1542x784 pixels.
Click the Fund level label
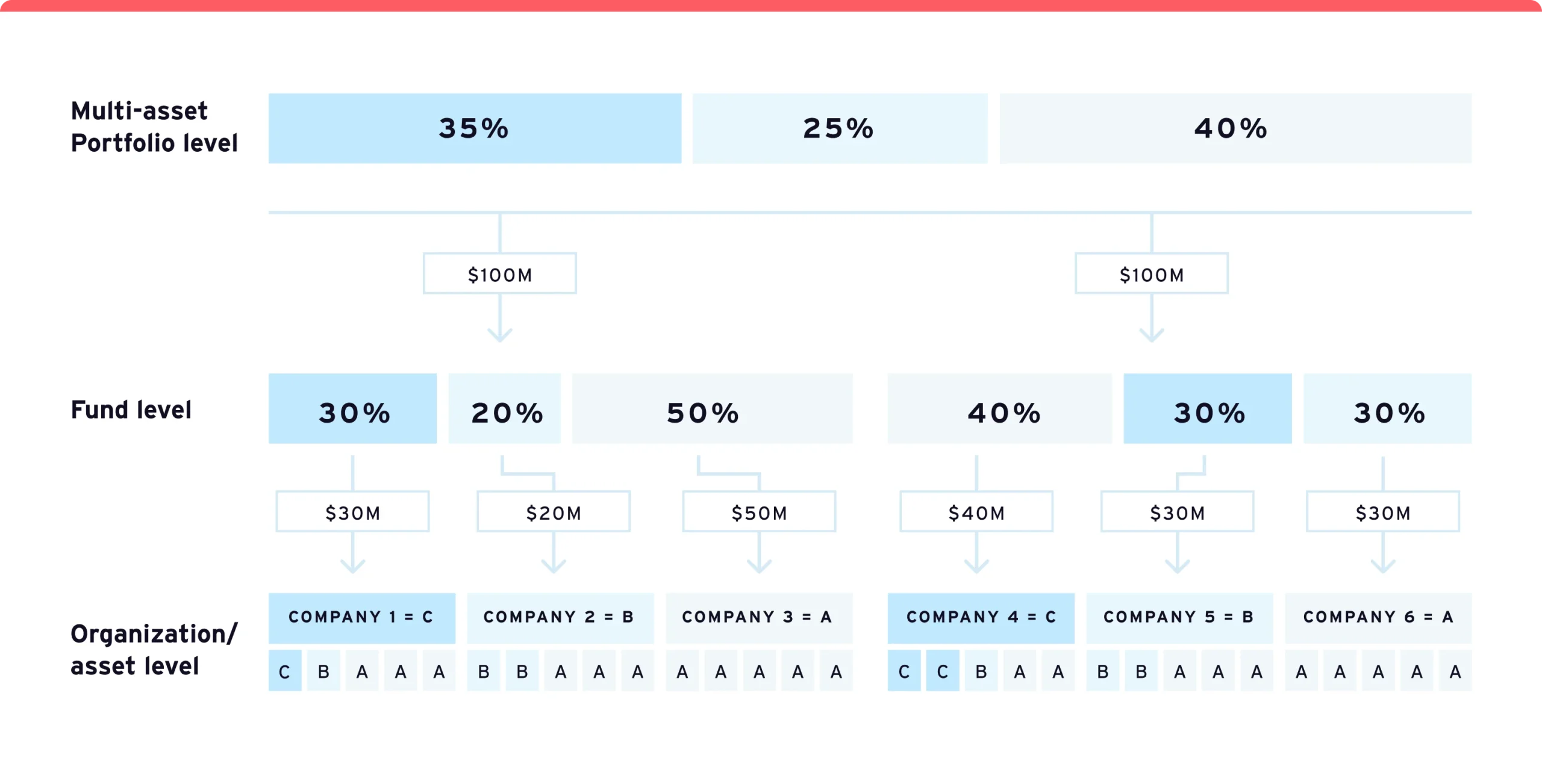(x=131, y=410)
